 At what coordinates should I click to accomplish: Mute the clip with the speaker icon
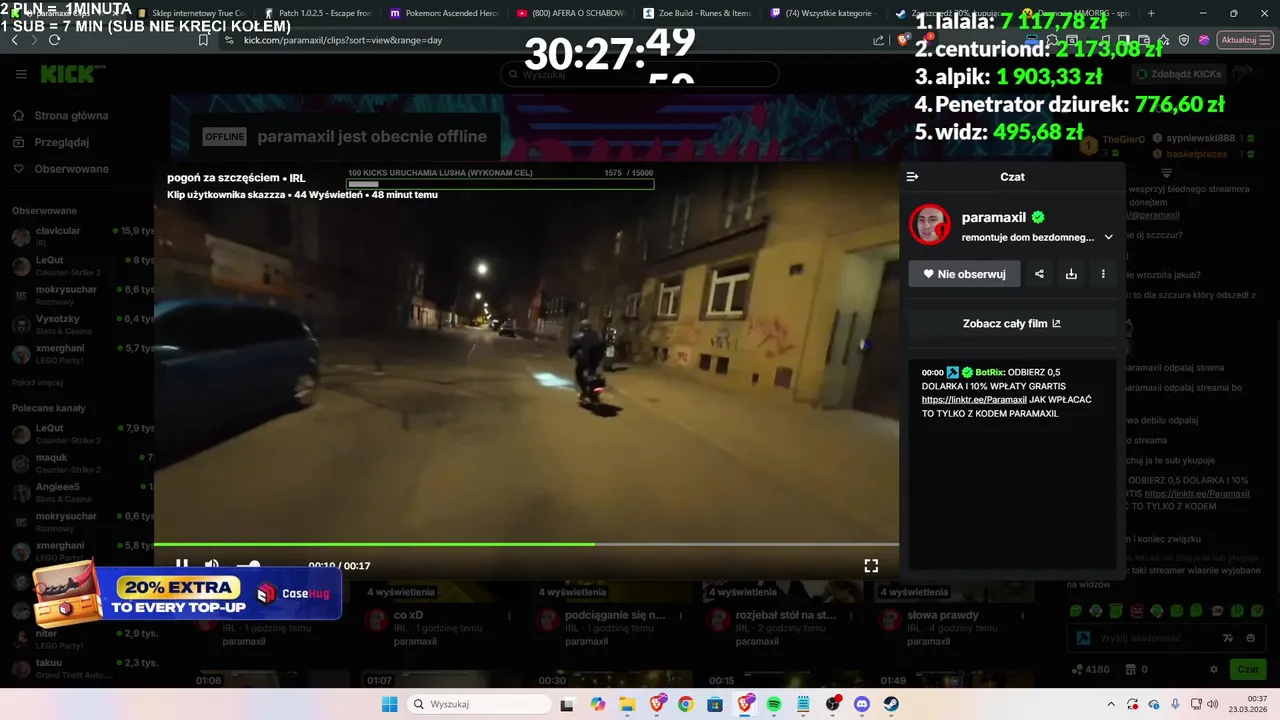211,565
